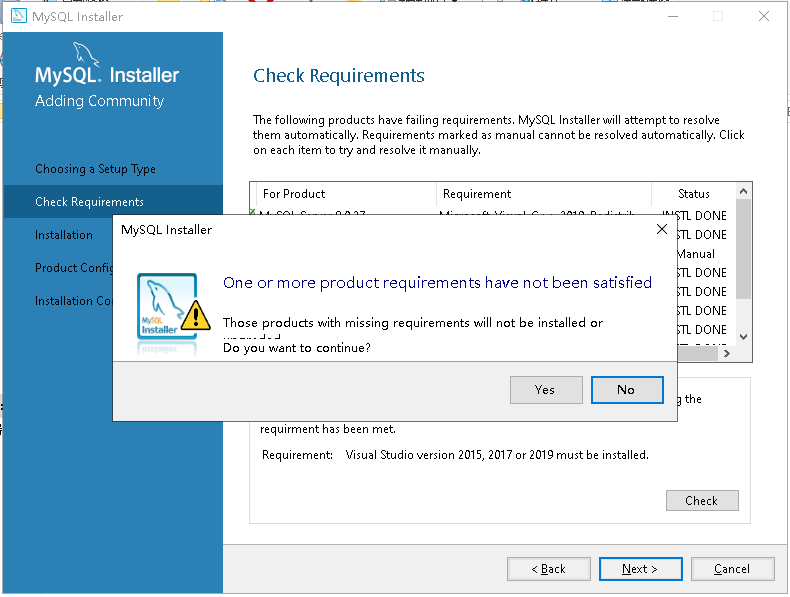Image resolution: width=790 pixels, height=597 pixels.
Task: Go Back to the previous step
Action: pos(549,569)
